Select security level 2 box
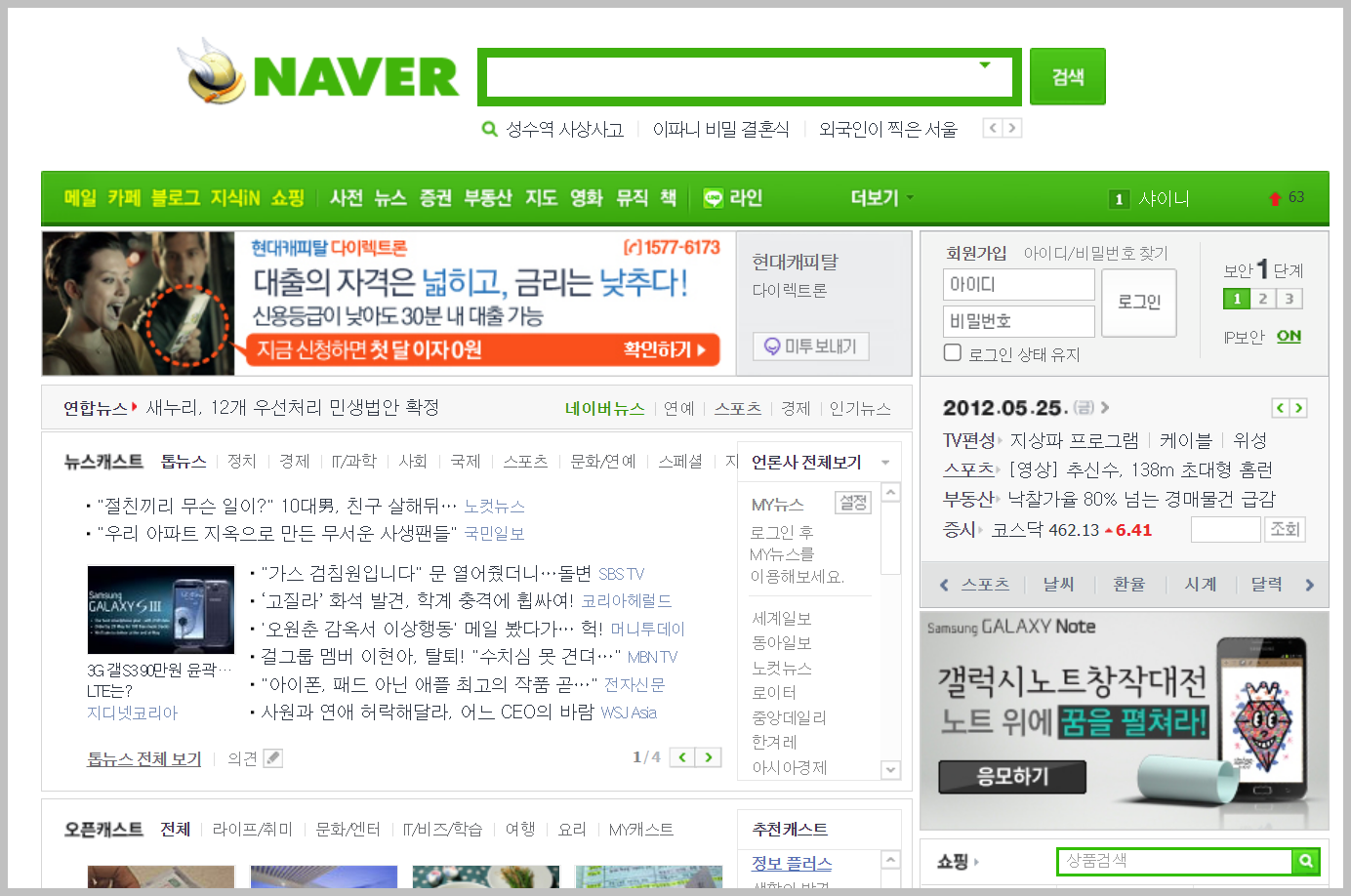This screenshot has width=1351, height=896. click(x=1263, y=299)
